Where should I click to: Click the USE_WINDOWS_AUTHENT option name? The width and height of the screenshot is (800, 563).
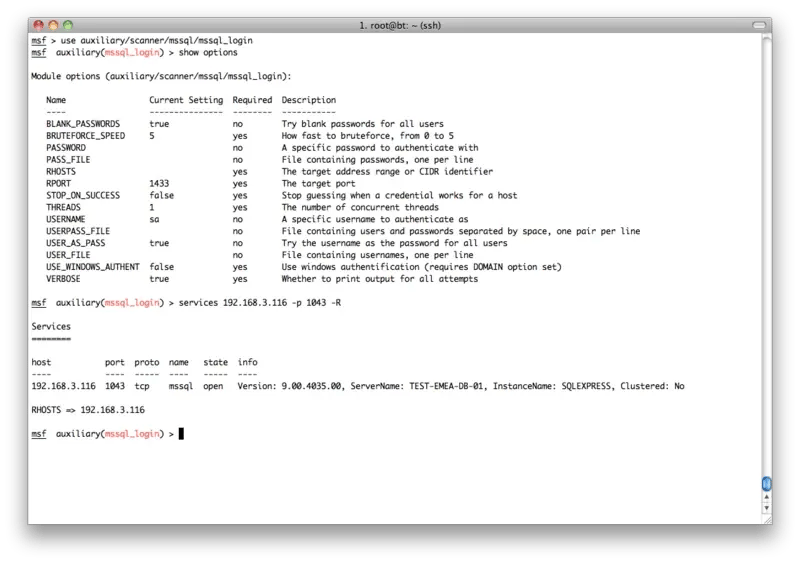click(93, 267)
